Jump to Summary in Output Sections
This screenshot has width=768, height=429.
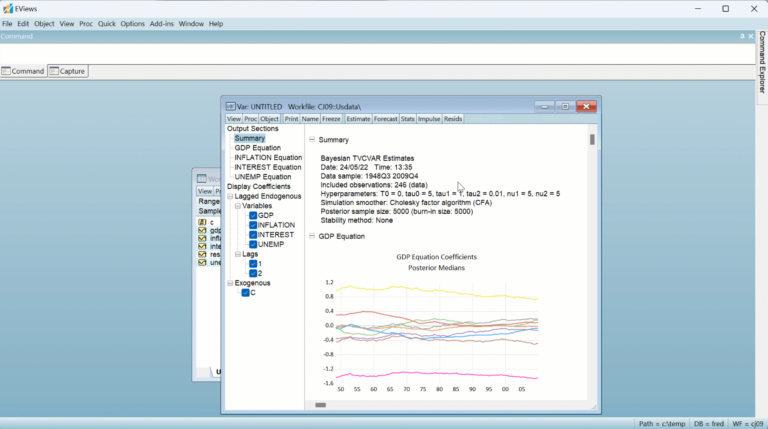pyautogui.click(x=249, y=138)
